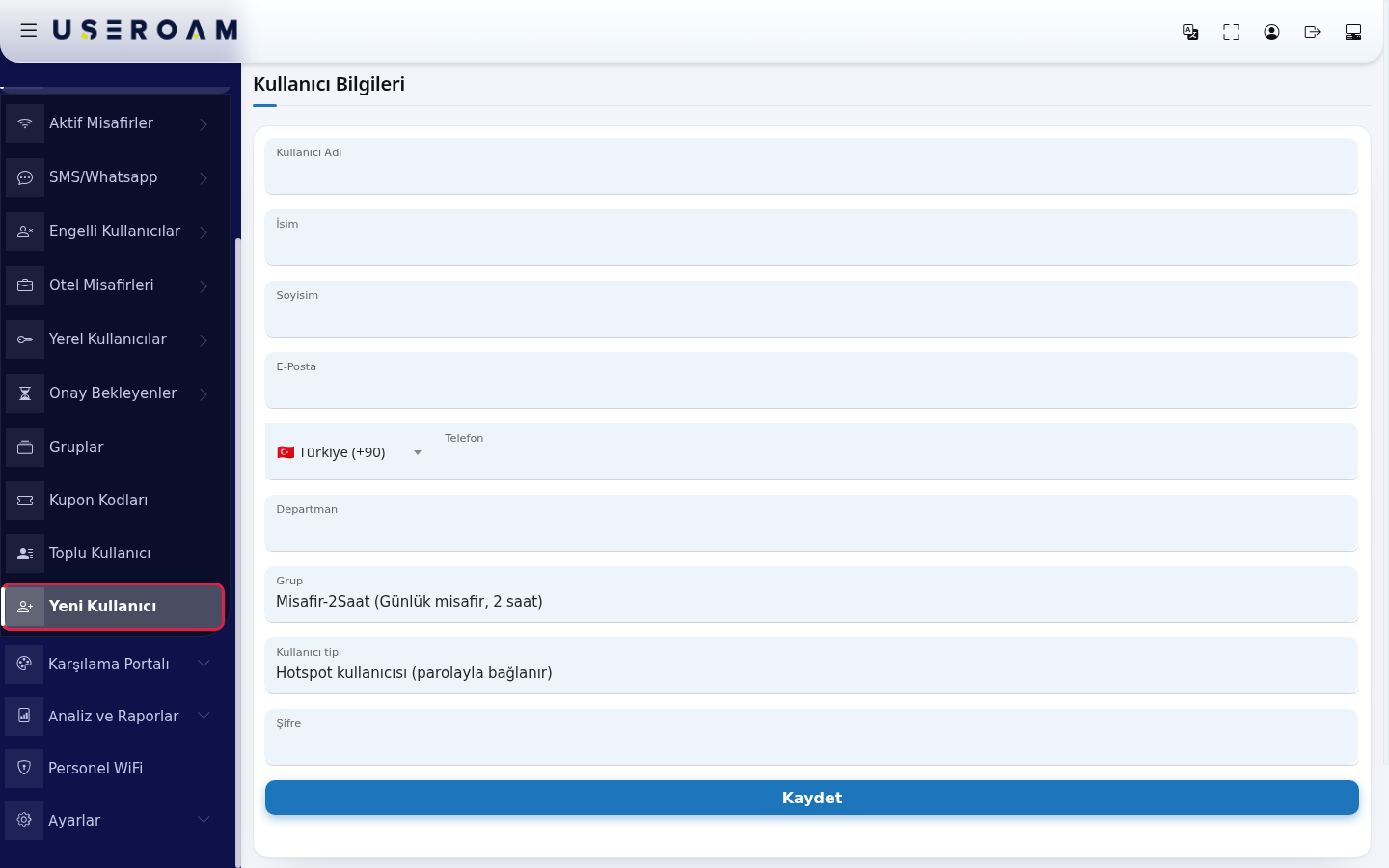The height and width of the screenshot is (868, 1389).
Task: Click the hourglass icon for Onay Bekleyenler
Action: 25,393
